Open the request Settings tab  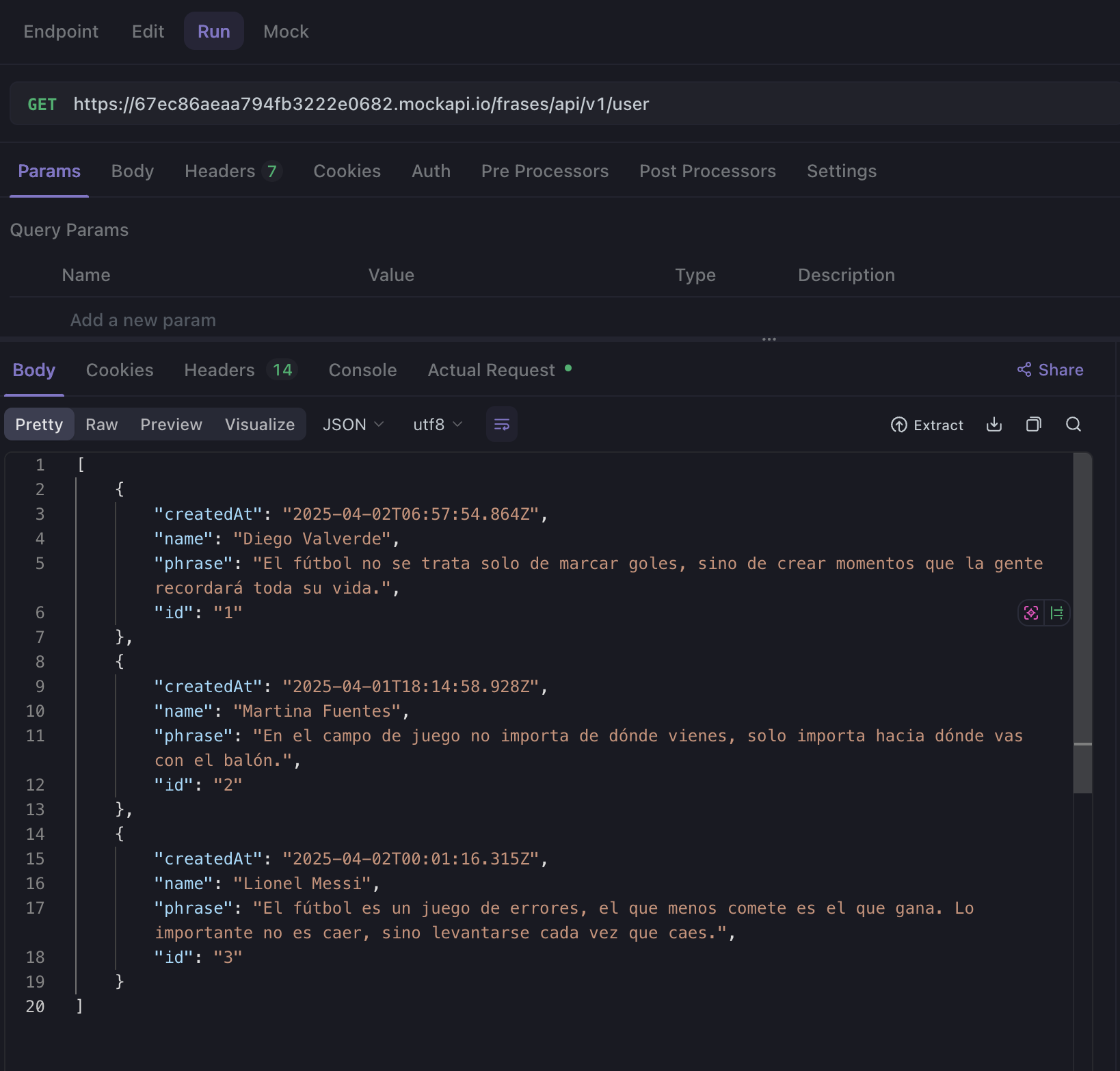842,172
